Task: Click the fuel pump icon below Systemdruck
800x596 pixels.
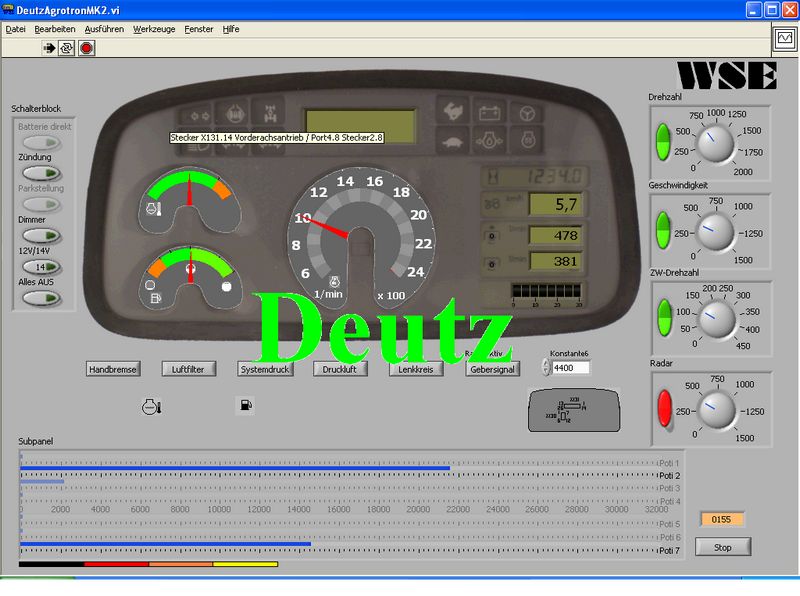Action: pyautogui.click(x=245, y=405)
